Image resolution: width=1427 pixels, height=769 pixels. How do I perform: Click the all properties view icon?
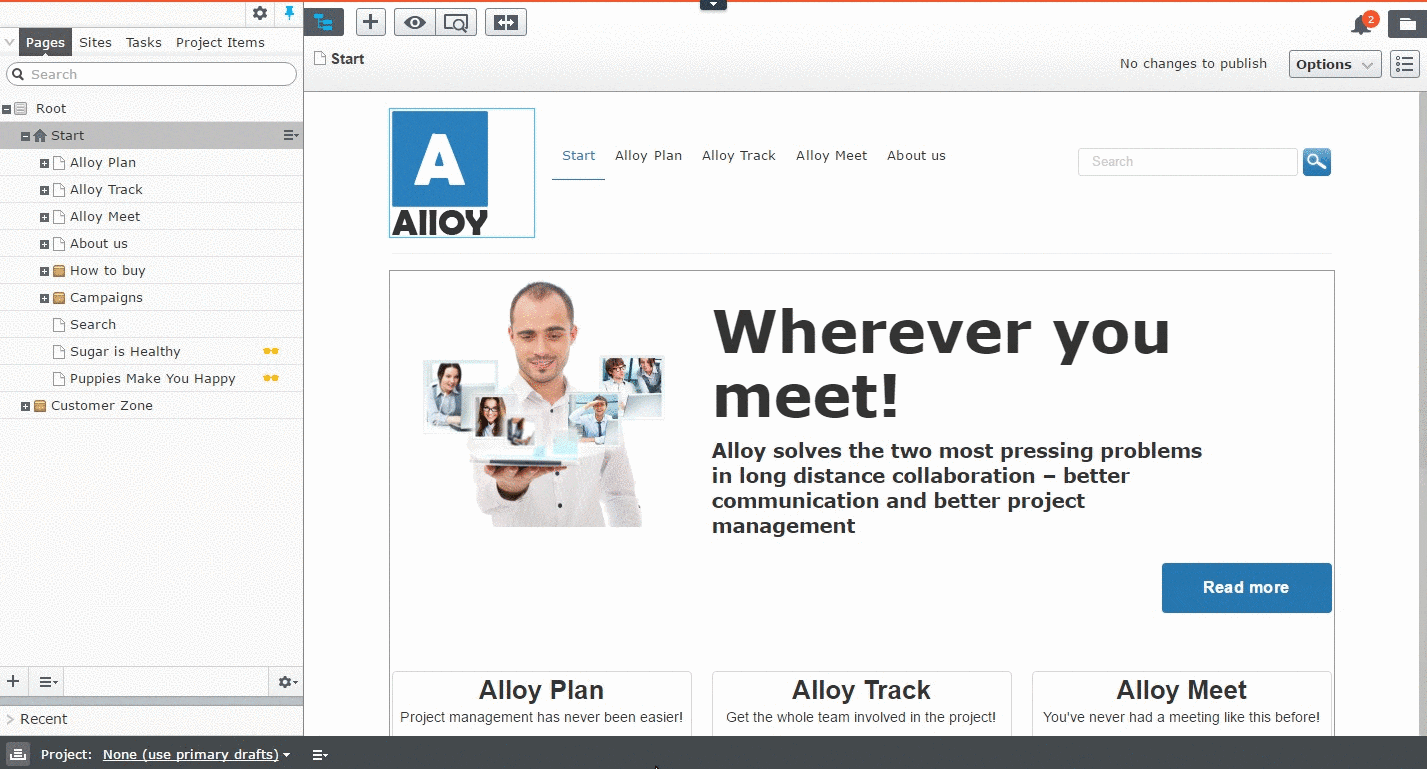click(x=1405, y=64)
